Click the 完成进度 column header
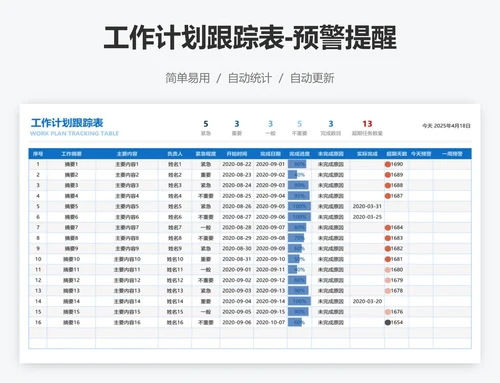The image size is (500, 383). point(299,154)
